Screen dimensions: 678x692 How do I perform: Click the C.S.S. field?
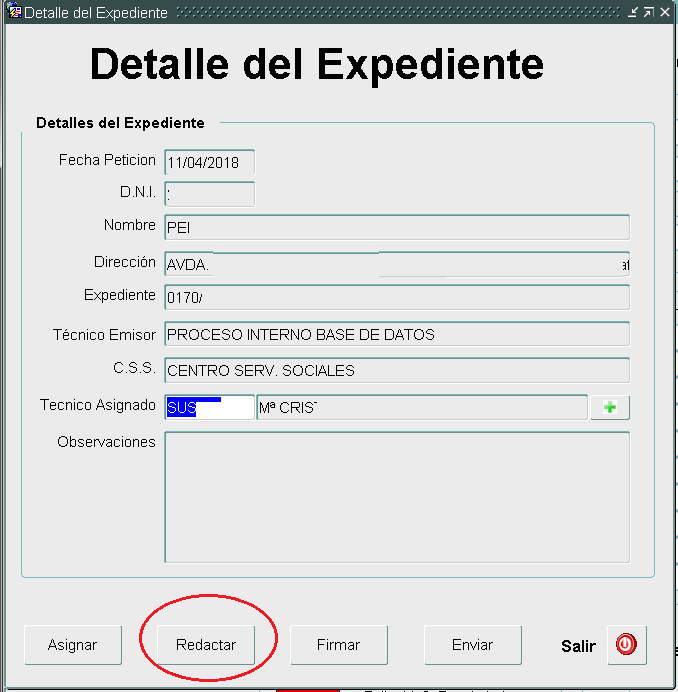click(397, 370)
